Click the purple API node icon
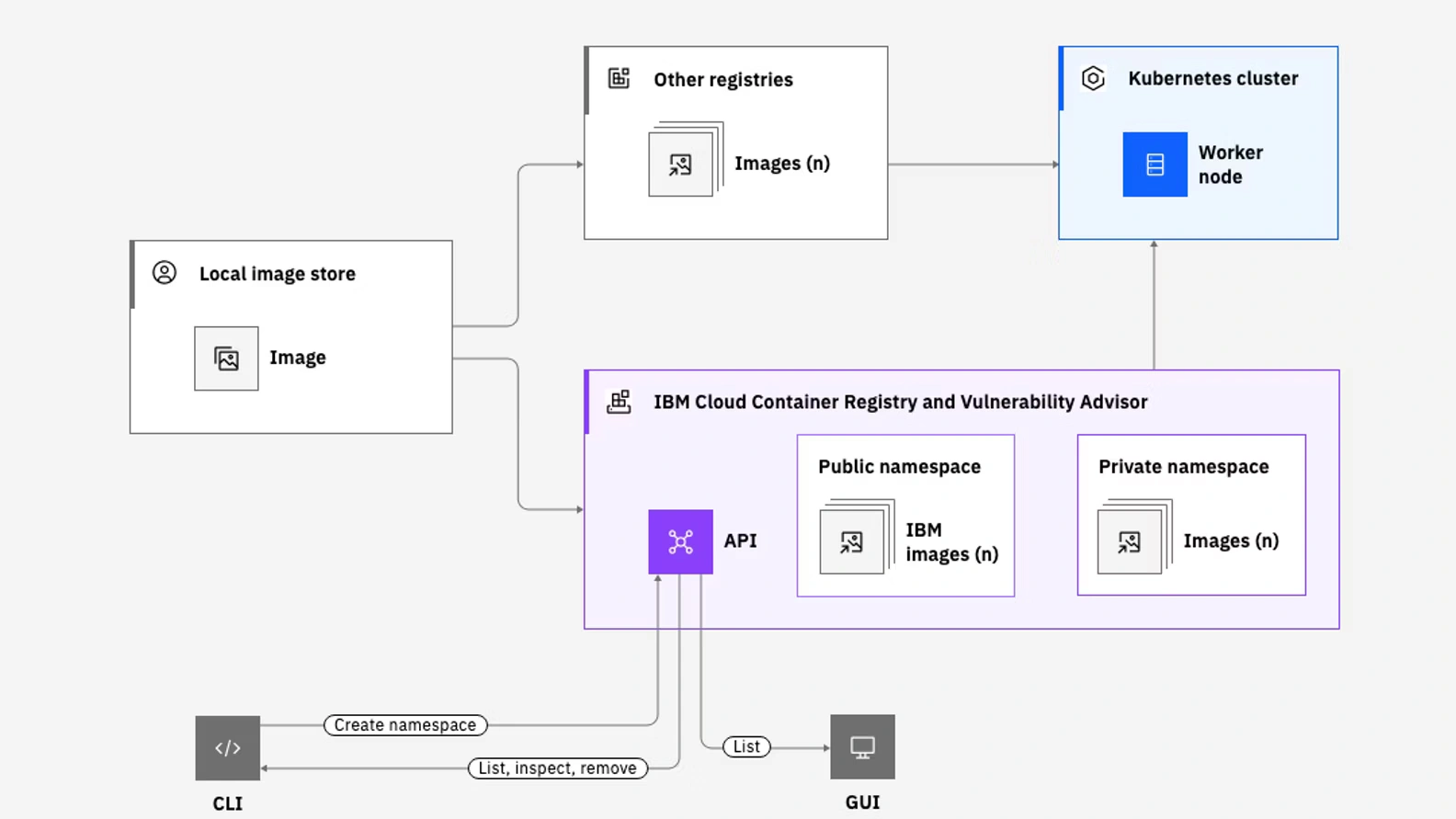 [680, 541]
